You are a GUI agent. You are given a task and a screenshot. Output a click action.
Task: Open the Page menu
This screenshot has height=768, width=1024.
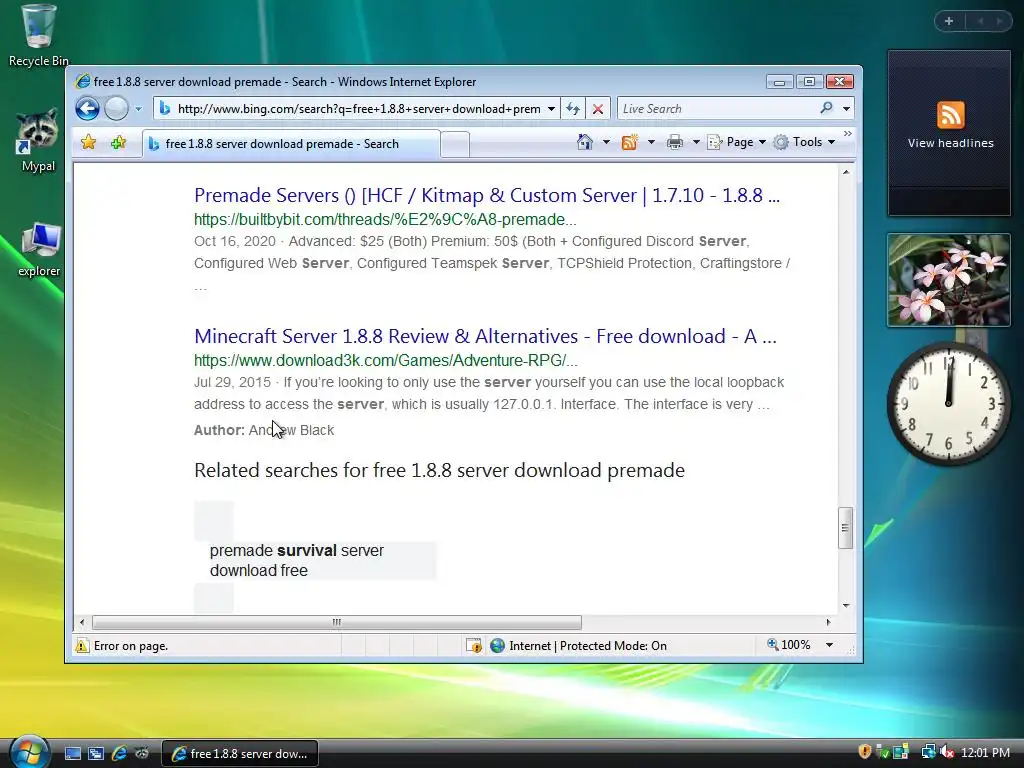tap(737, 142)
